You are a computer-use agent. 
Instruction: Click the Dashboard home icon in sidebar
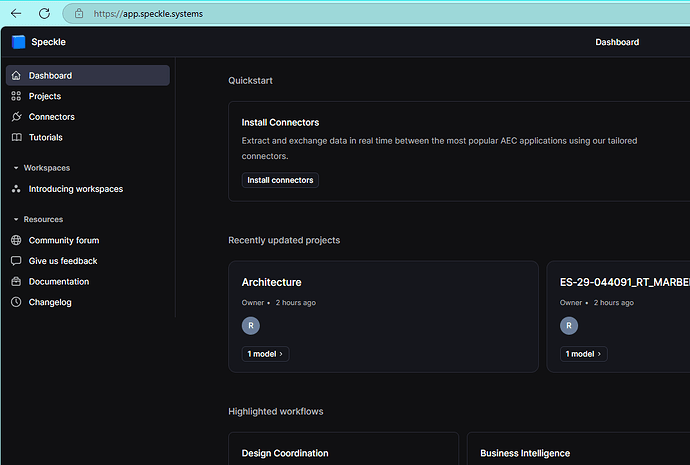(16, 76)
